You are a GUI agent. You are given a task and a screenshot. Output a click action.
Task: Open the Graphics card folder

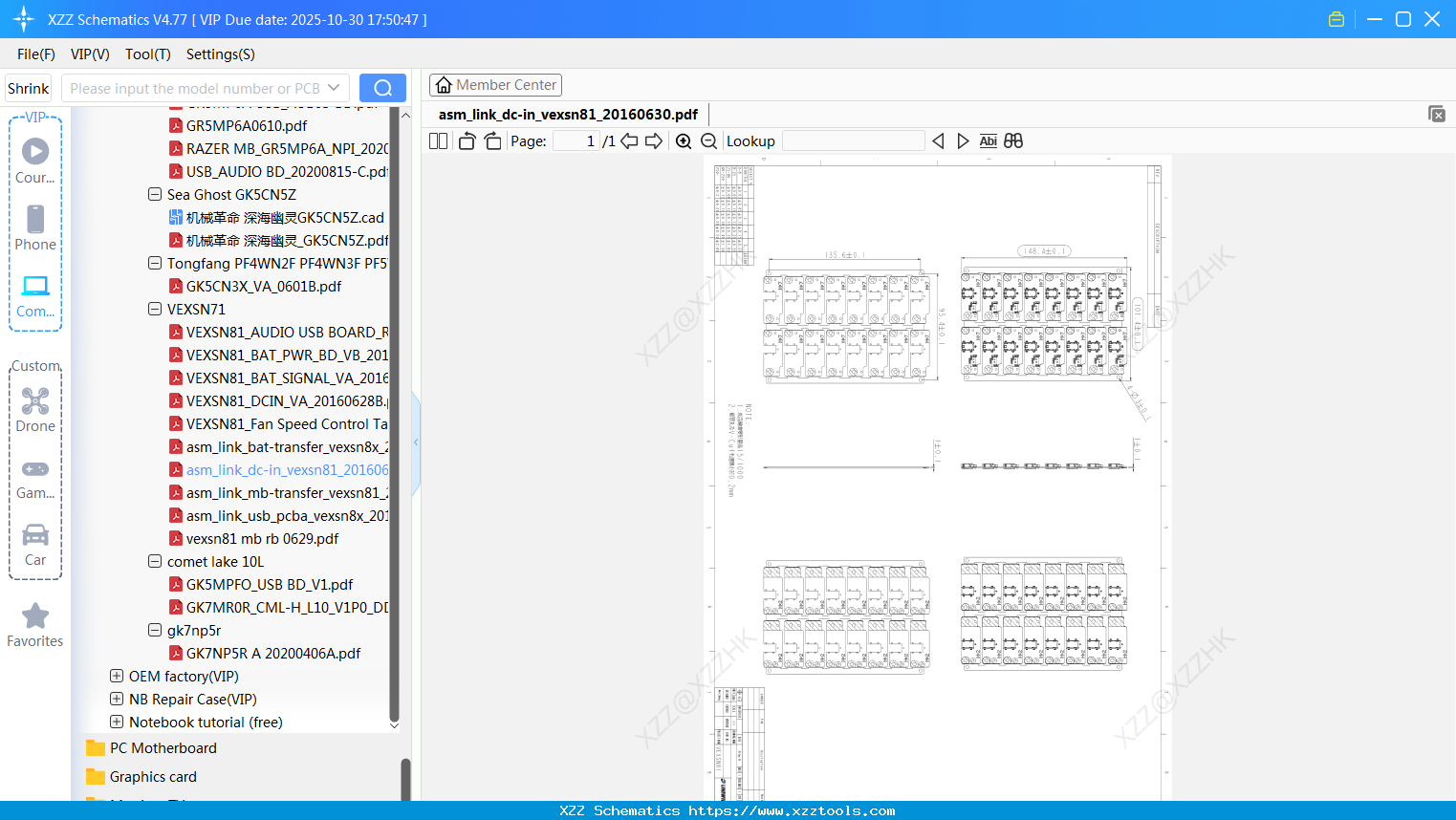click(x=141, y=776)
